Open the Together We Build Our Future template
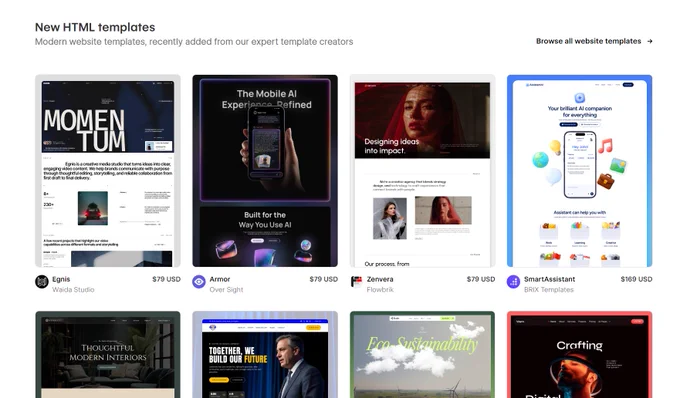 (x=265, y=355)
